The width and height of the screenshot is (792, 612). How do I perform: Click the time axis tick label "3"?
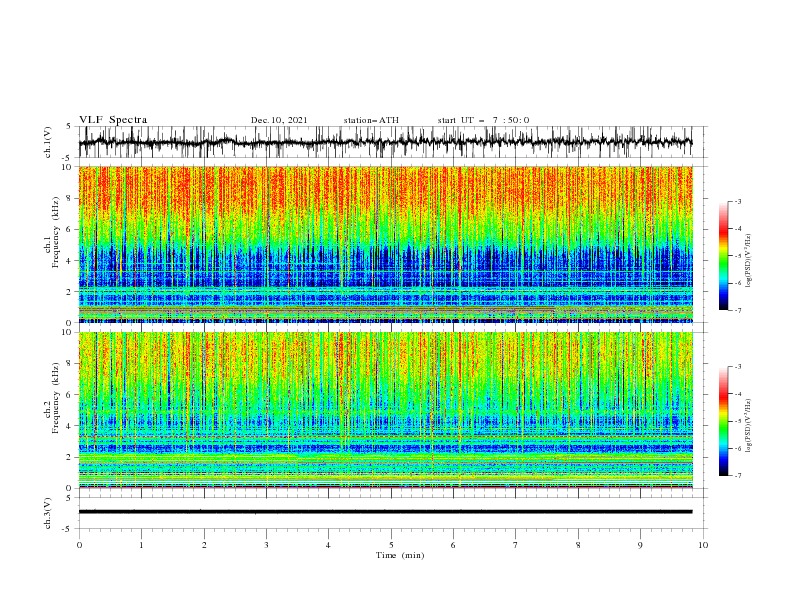pyautogui.click(x=266, y=545)
